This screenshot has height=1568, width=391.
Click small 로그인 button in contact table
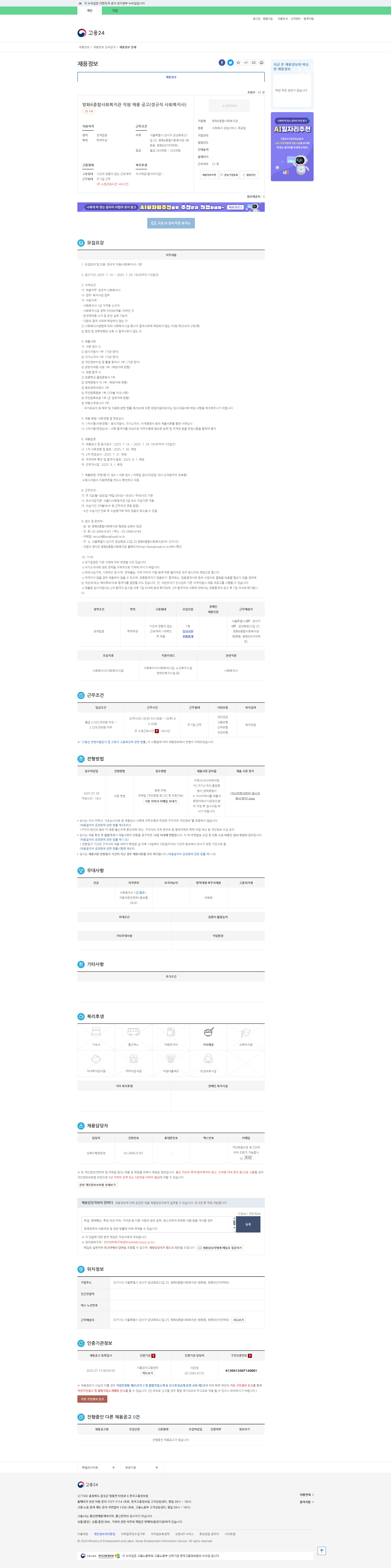248,1158
